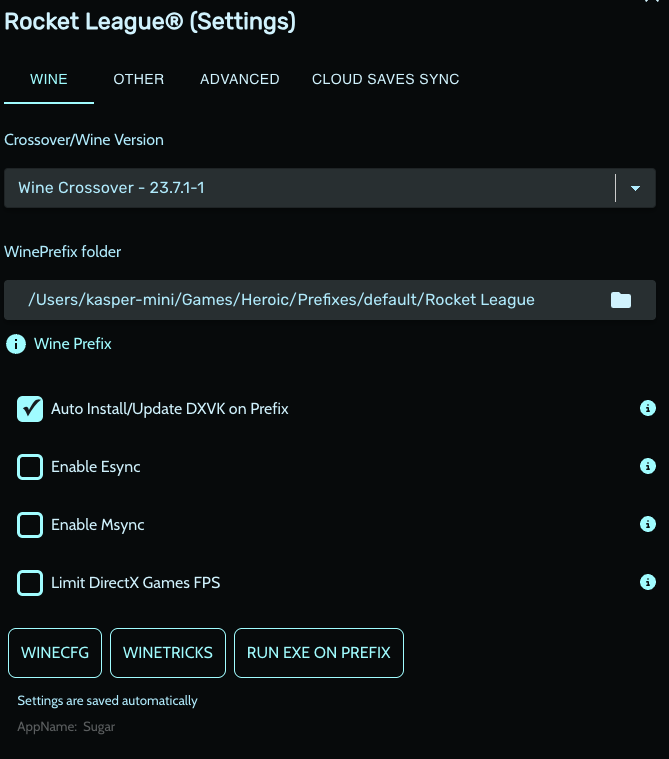Select the Wine Crossover - 23.7.1-1 combo box
669x759 pixels.
click(330, 188)
